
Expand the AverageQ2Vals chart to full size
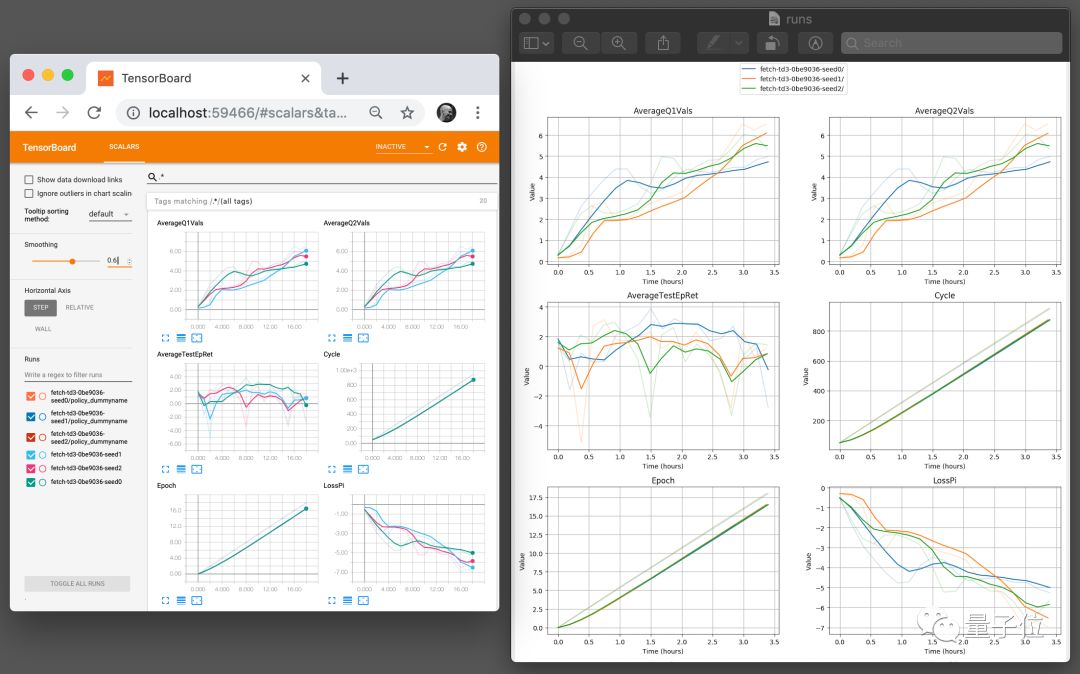coord(332,338)
